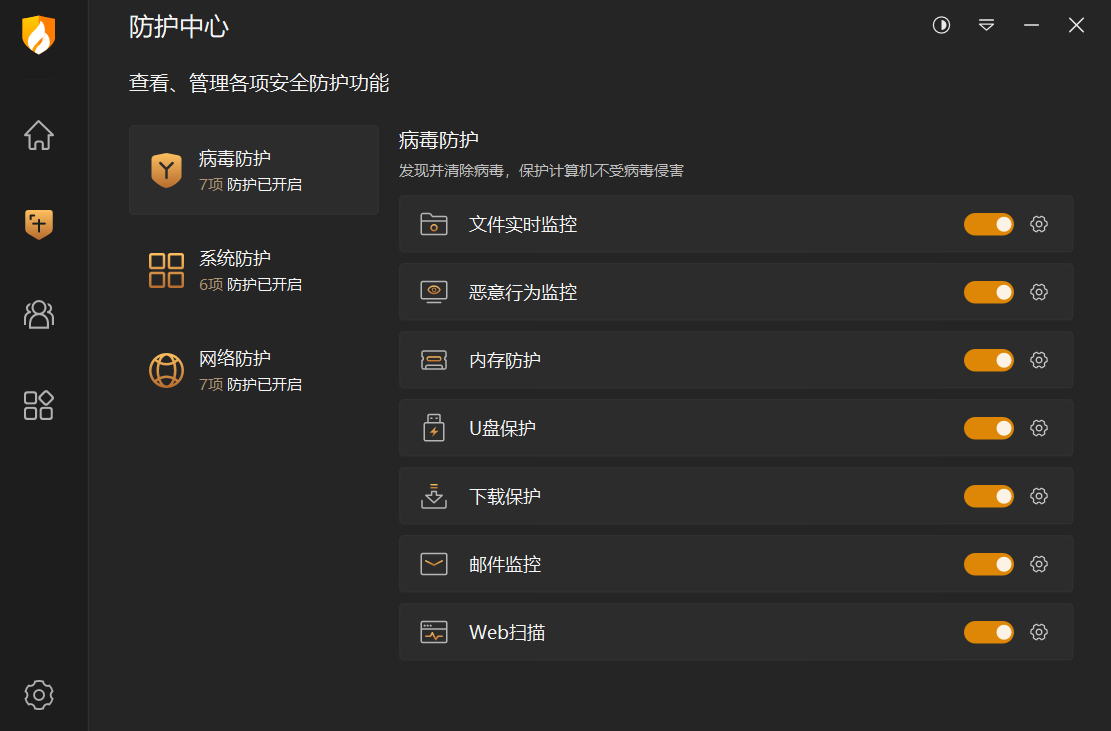Switch to the 系统防护 category
This screenshot has height=731, width=1111.
253,270
